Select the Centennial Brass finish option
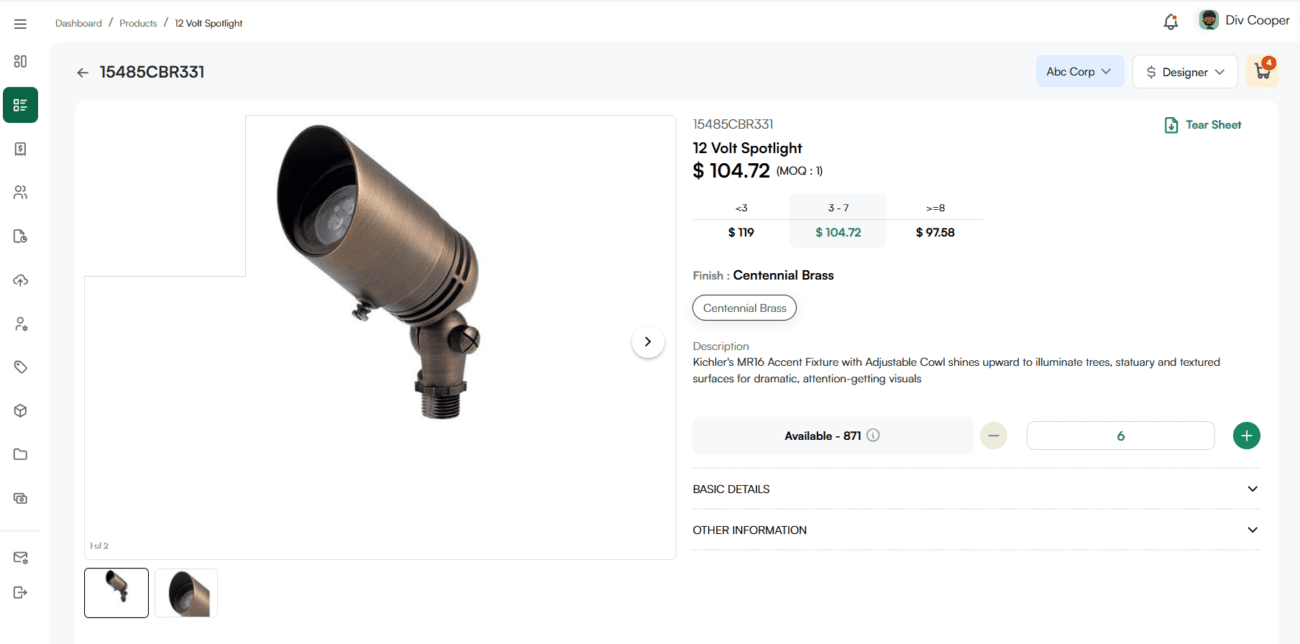Image resolution: width=1300 pixels, height=644 pixels. coord(744,308)
